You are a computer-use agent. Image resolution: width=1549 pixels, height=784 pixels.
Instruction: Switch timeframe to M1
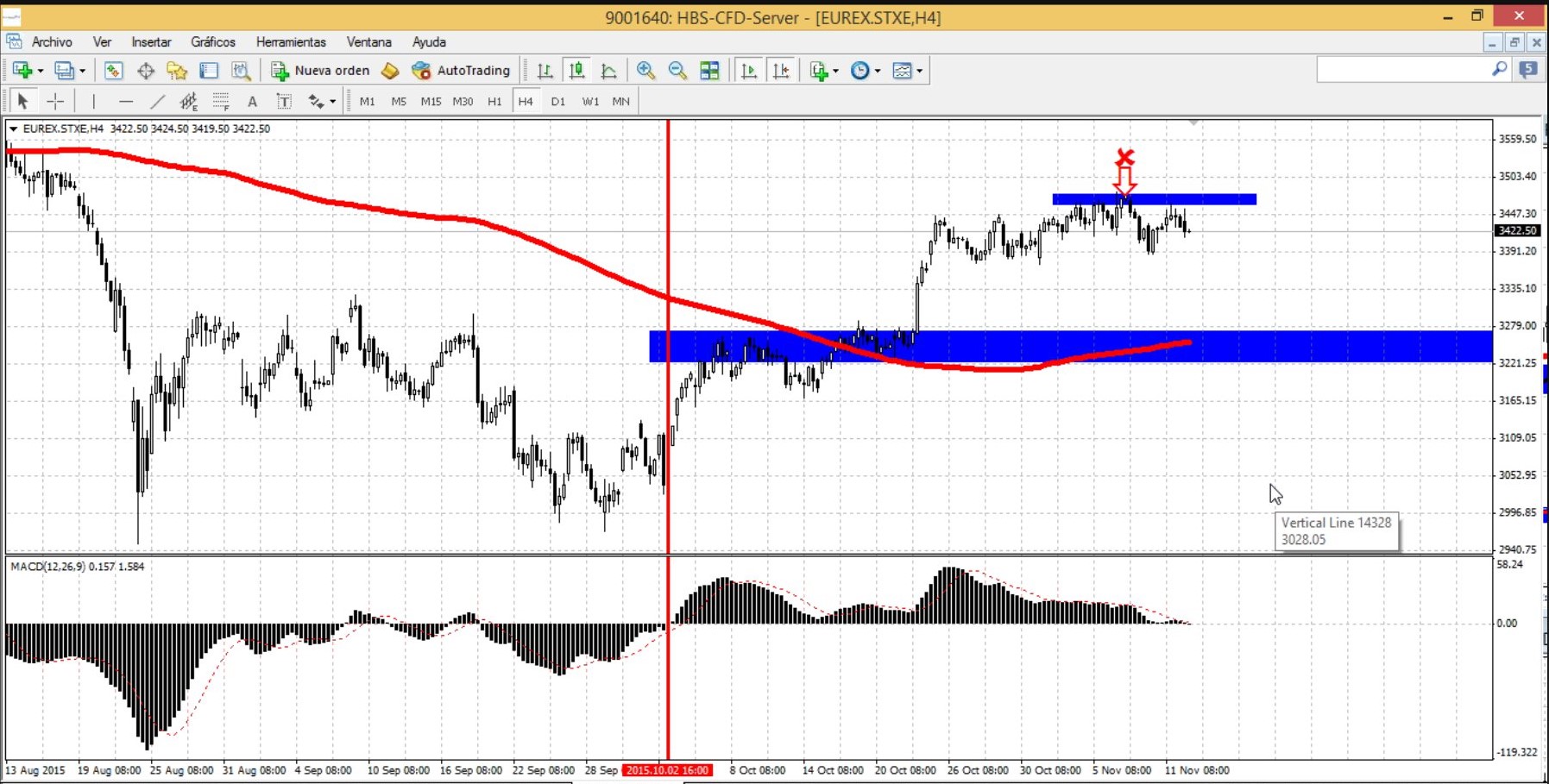[367, 102]
